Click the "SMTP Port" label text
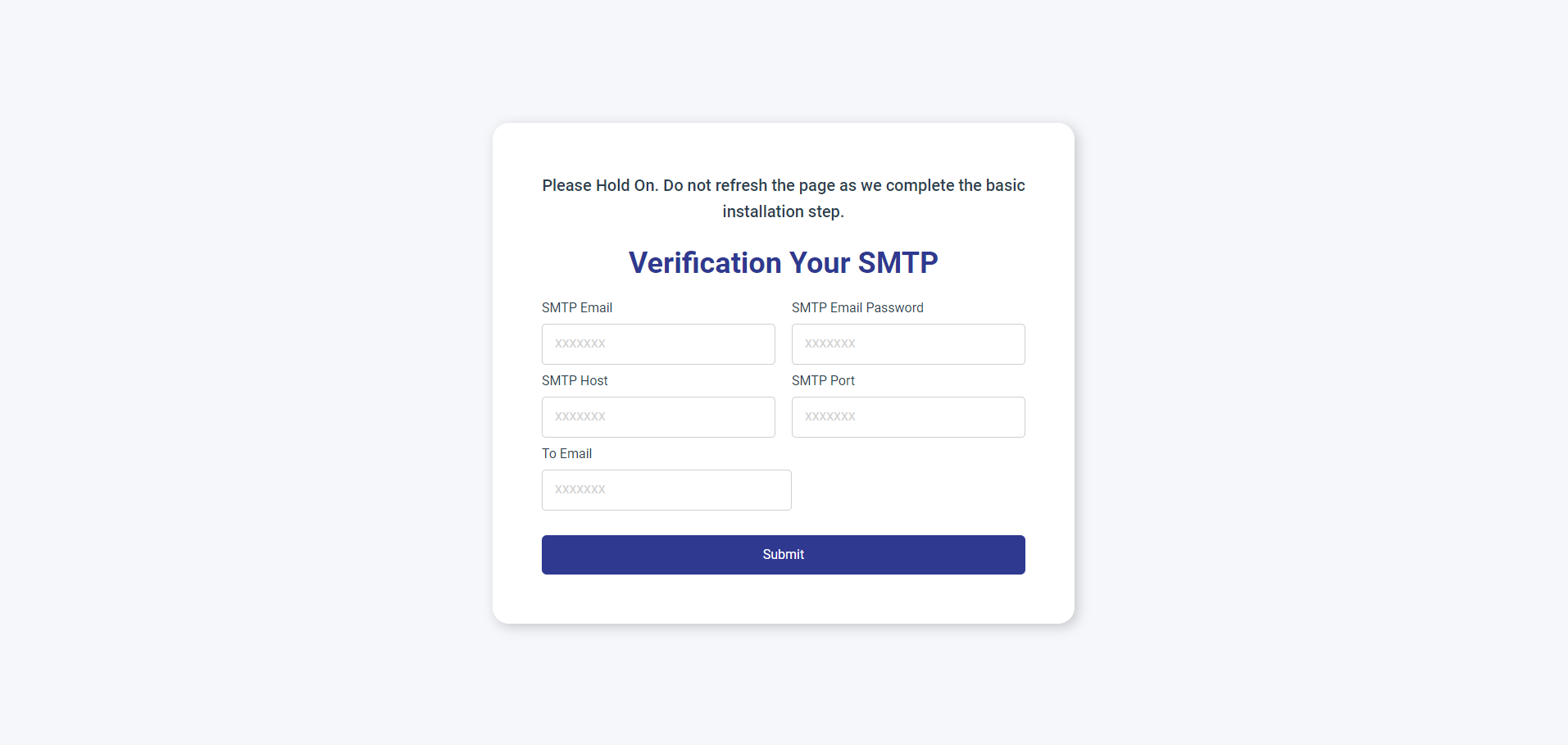Image resolution: width=1568 pixels, height=745 pixels. click(x=823, y=381)
